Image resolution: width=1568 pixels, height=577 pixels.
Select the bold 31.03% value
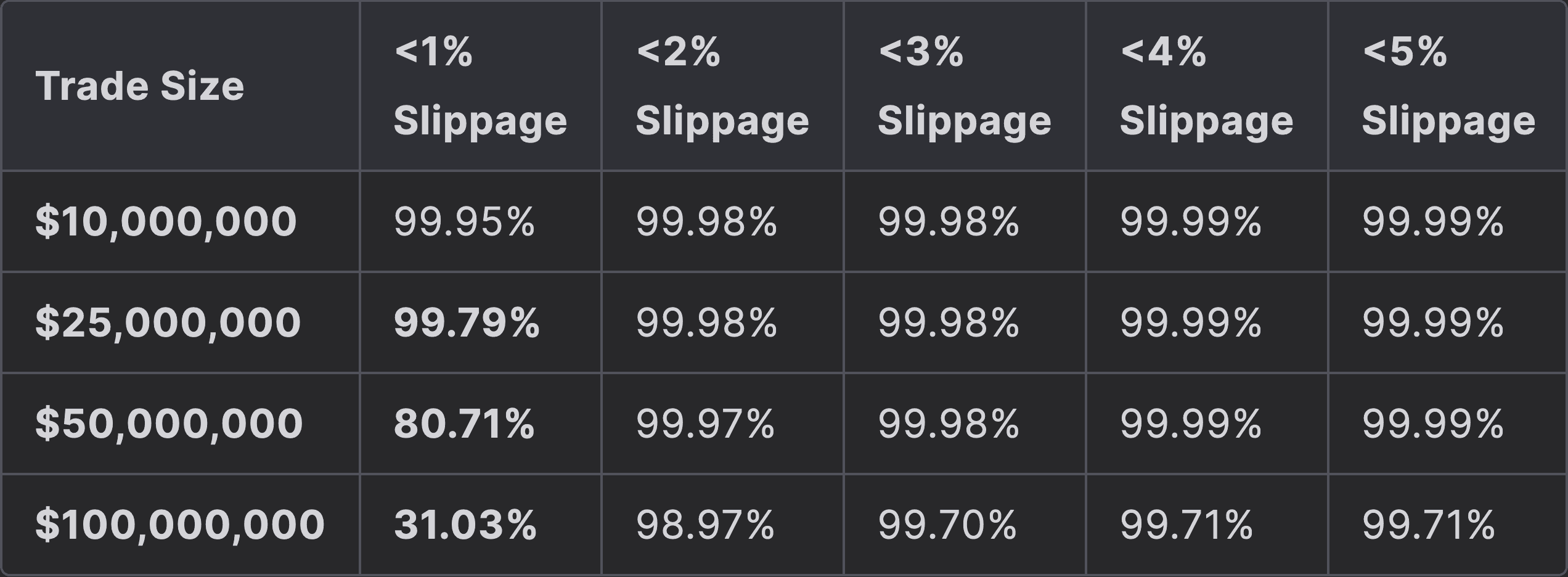point(465,525)
